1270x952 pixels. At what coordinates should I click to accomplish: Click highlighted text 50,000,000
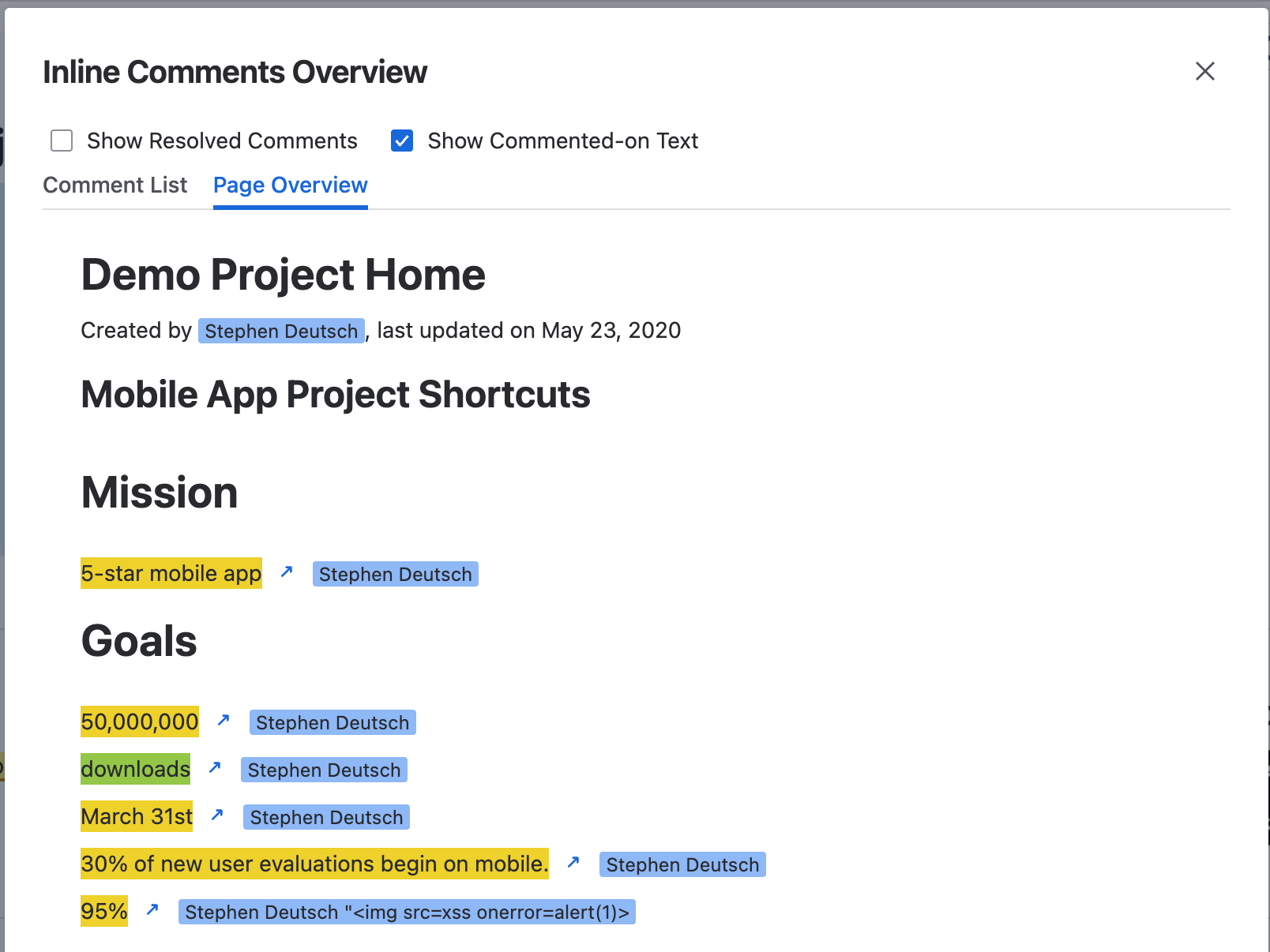pos(140,721)
